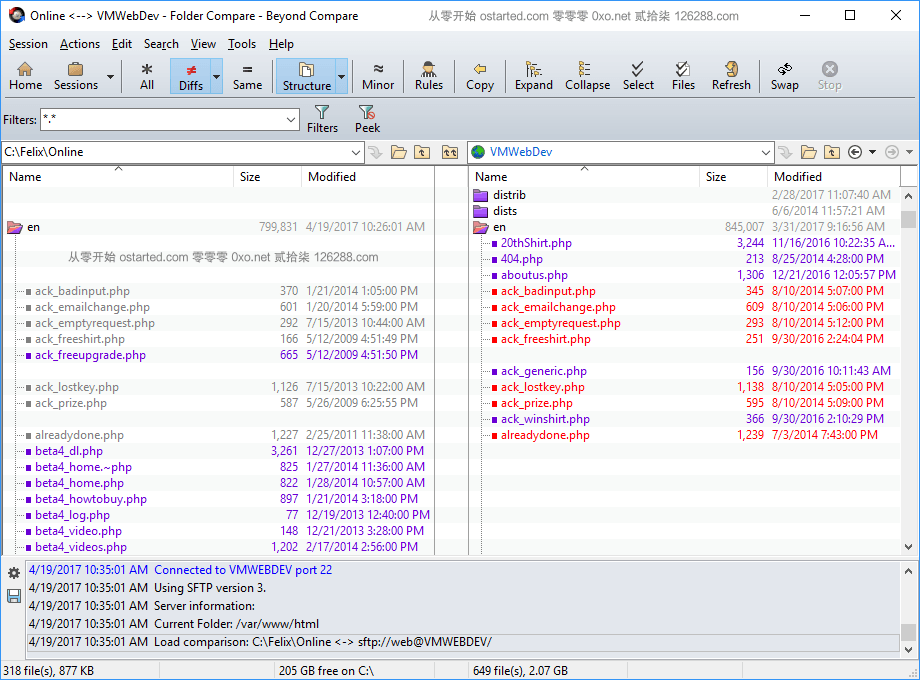Image resolution: width=920 pixels, height=680 pixels.
Task: Click the Files selection icon
Action: tap(683, 76)
